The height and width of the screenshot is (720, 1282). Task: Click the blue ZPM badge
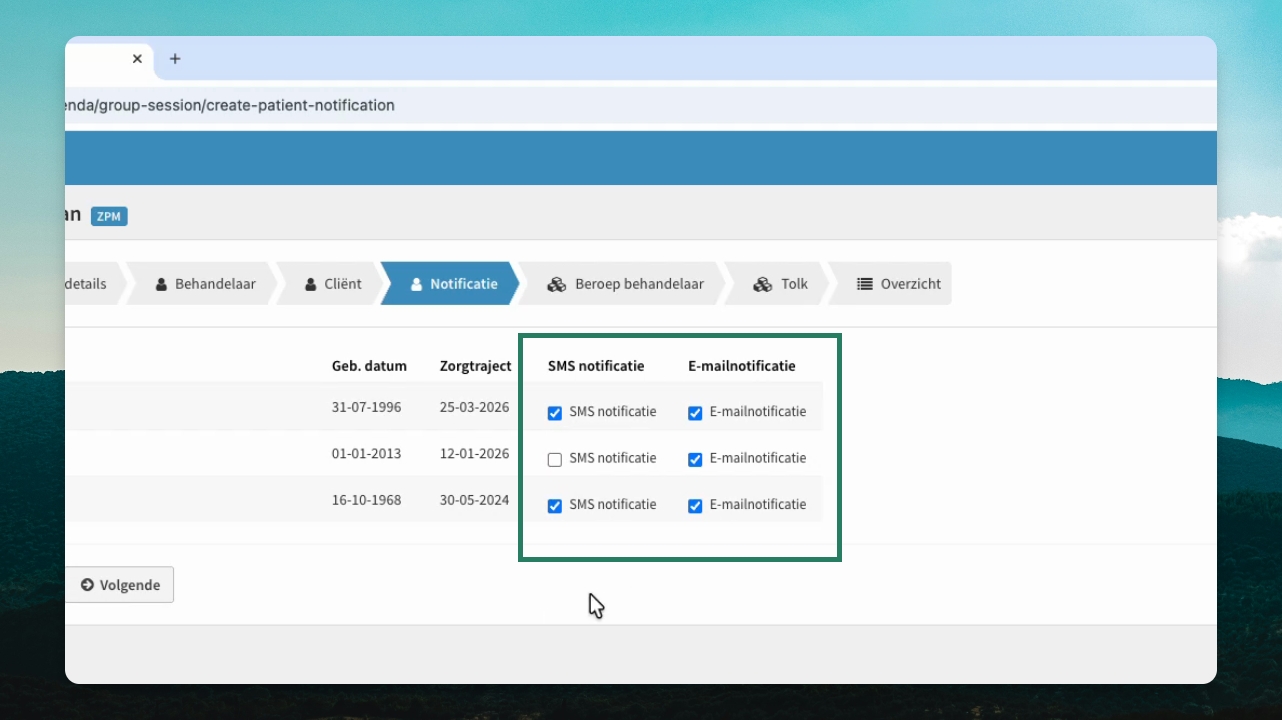click(109, 216)
